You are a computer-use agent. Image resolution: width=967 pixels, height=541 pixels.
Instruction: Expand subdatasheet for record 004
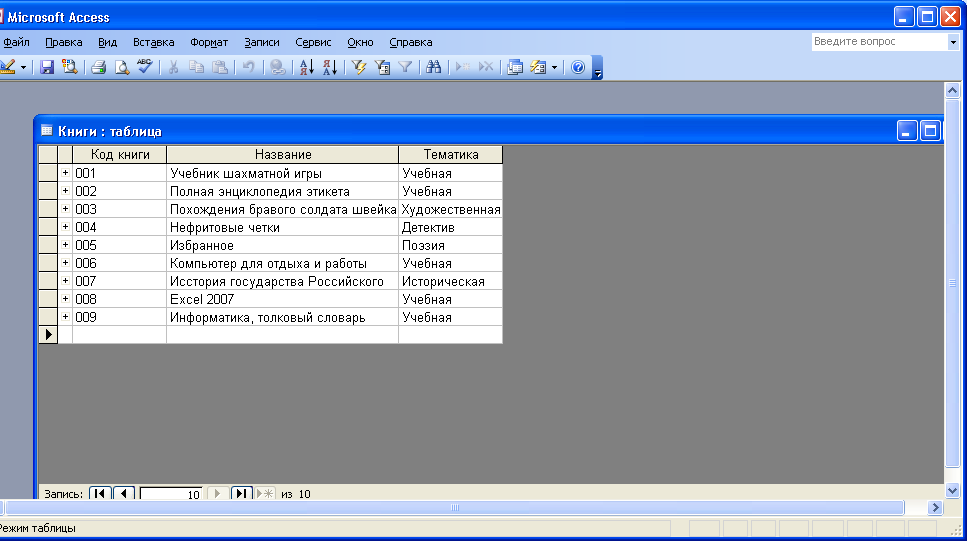pyautogui.click(x=65, y=226)
